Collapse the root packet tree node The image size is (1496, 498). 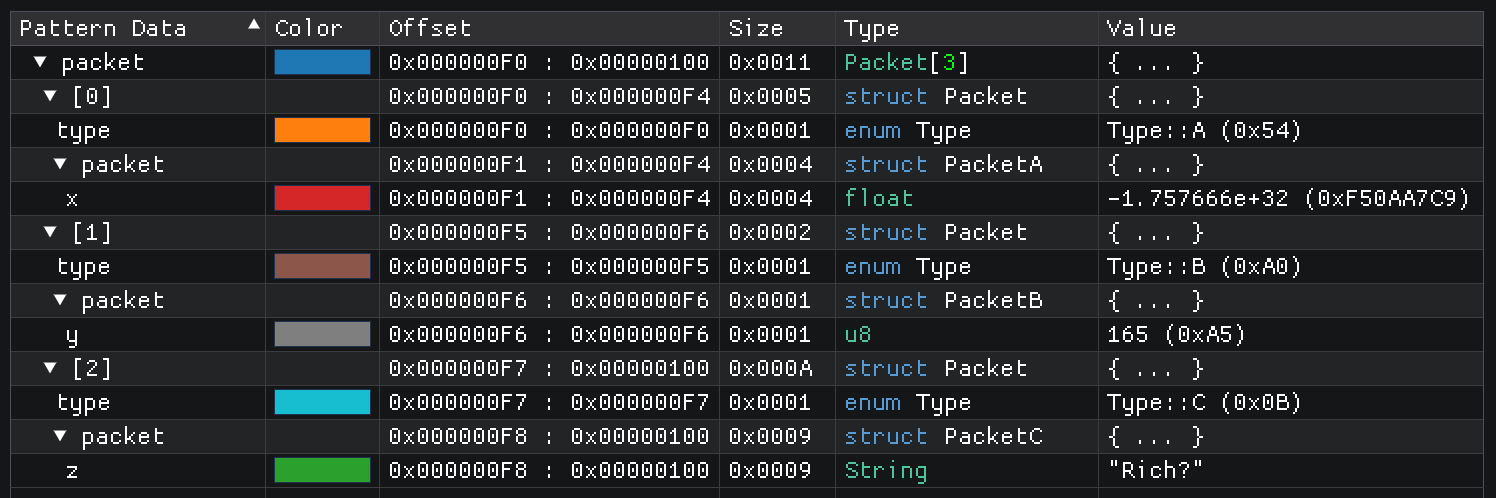pos(40,62)
